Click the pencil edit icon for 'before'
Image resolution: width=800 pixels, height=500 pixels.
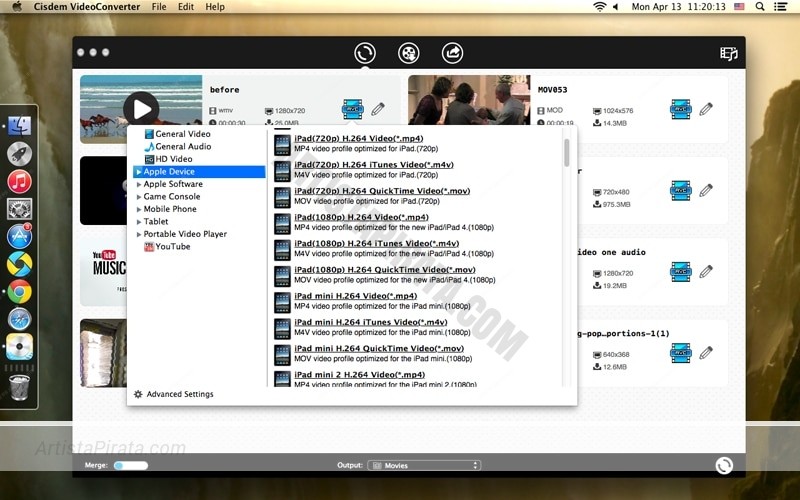point(378,109)
